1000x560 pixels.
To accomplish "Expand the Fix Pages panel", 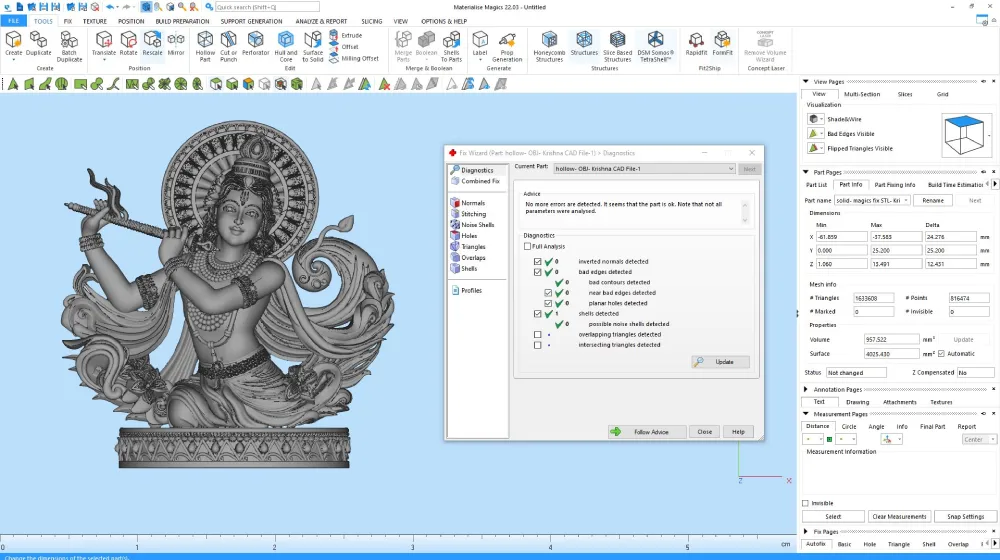I will pos(805,531).
